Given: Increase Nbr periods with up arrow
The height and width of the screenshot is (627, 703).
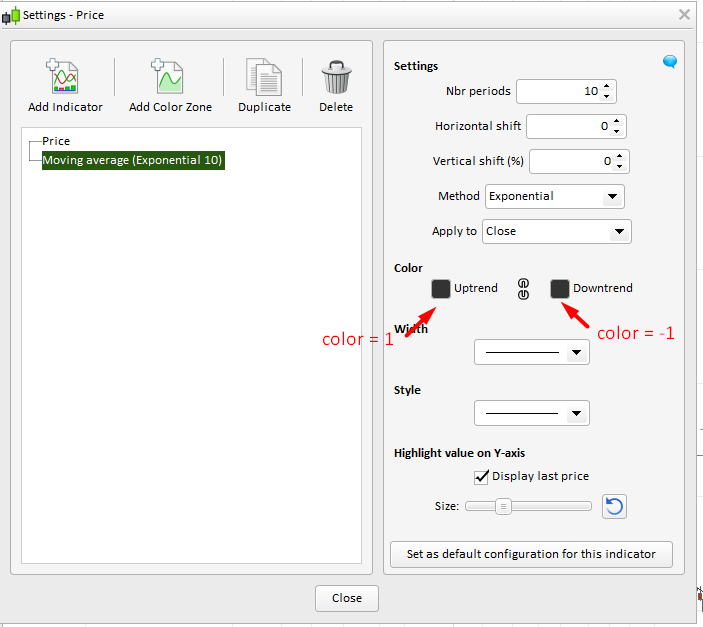Looking at the screenshot, I should coord(607,86).
